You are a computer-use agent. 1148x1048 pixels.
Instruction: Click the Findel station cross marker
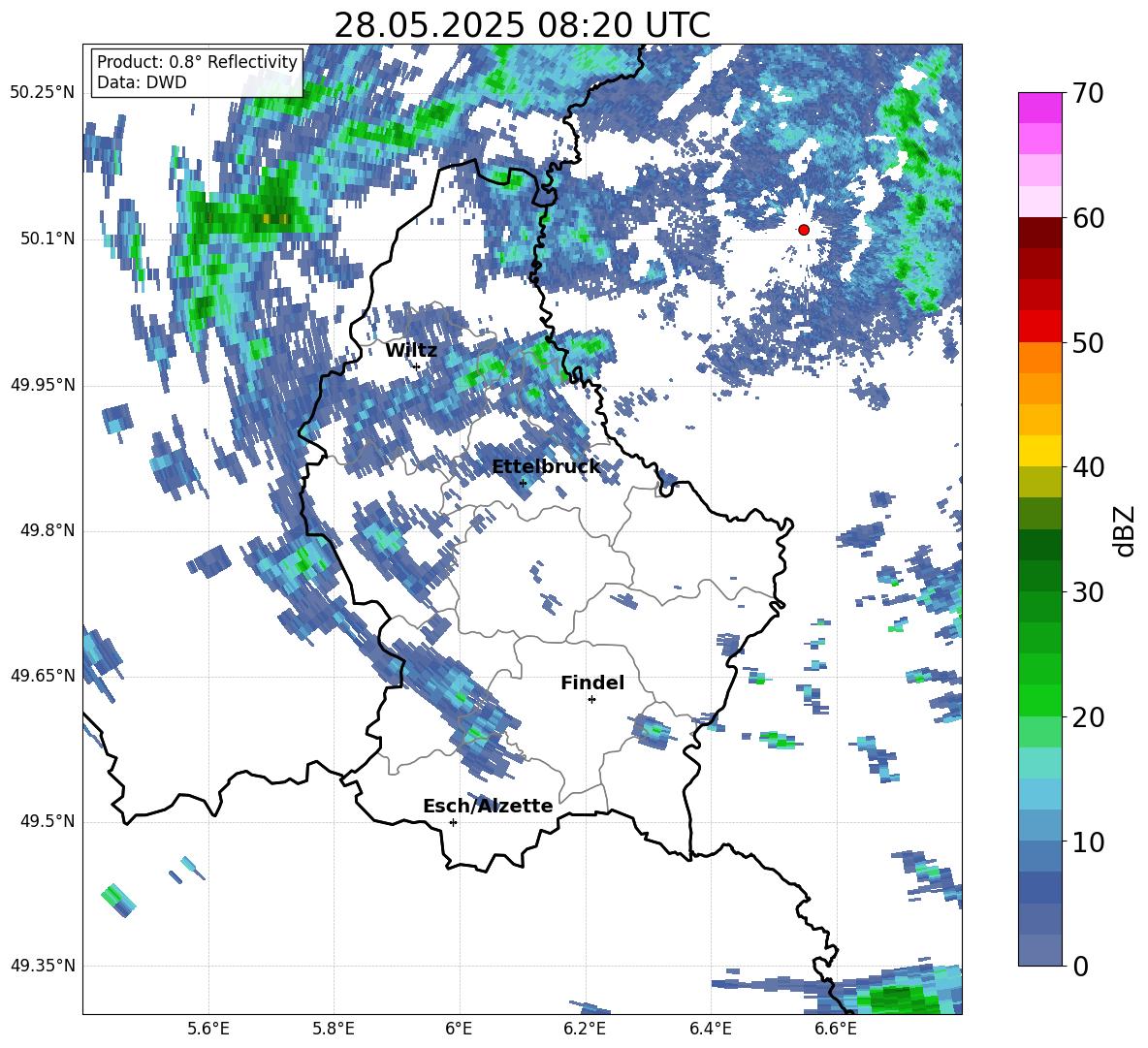(591, 700)
